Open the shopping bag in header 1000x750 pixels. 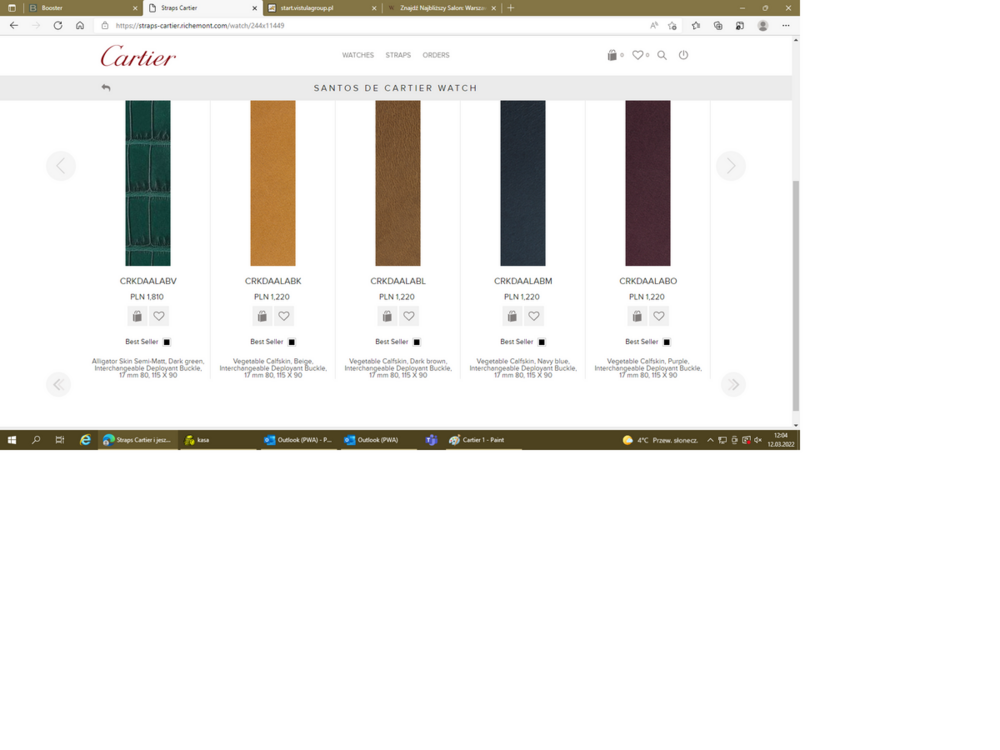(x=612, y=55)
